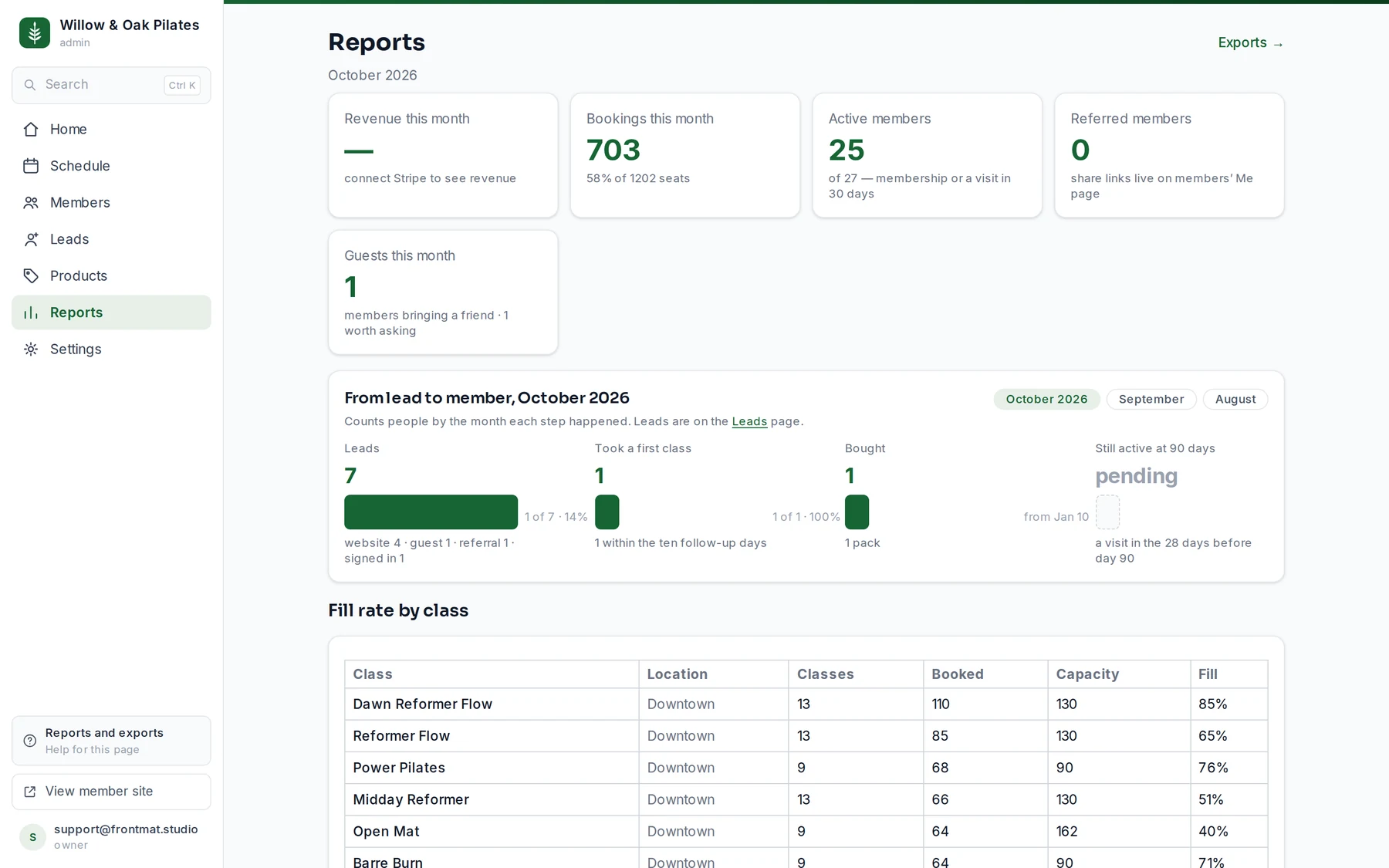Go to the Schedule section
The image size is (1389, 868).
[111, 166]
